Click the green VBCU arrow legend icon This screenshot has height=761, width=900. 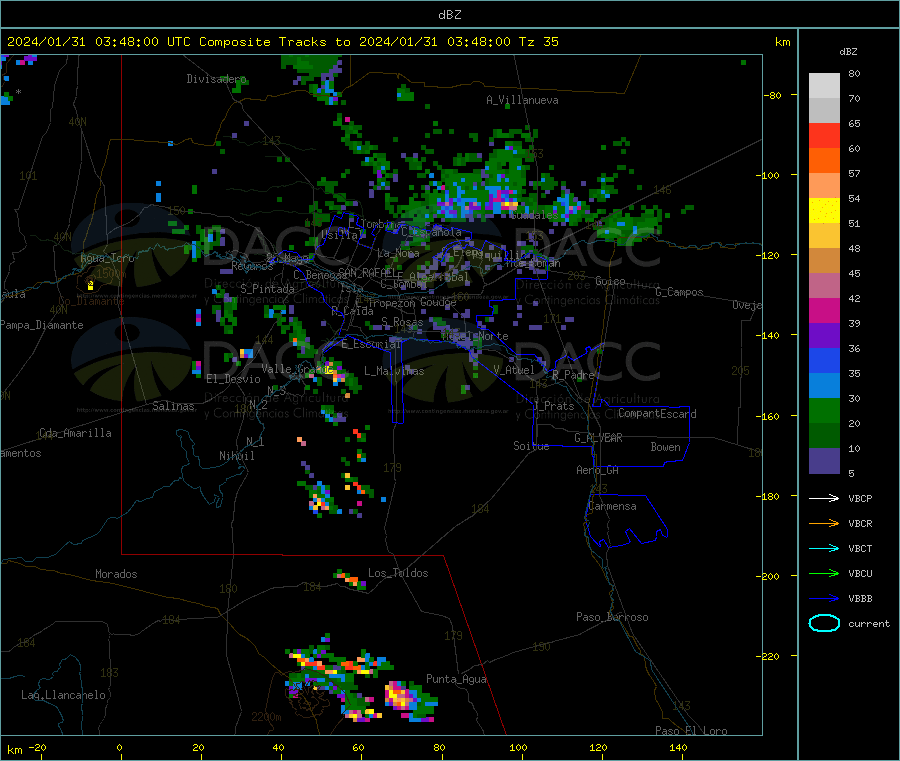824,573
